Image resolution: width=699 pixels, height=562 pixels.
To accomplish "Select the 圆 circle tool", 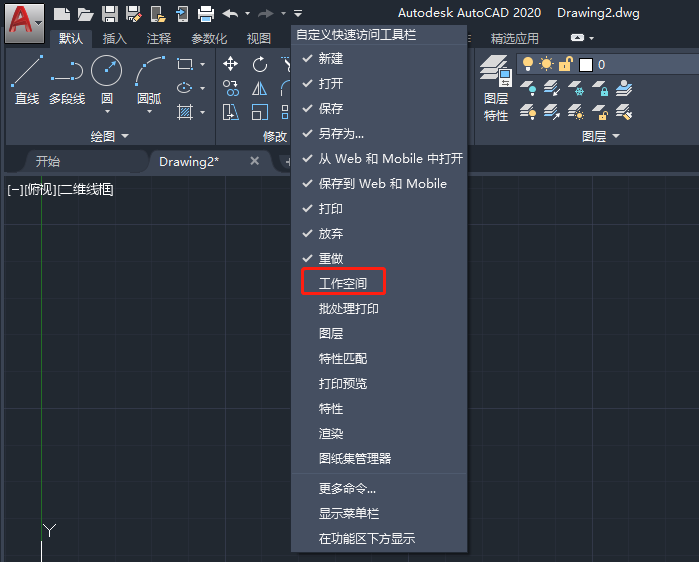I will tap(107, 80).
